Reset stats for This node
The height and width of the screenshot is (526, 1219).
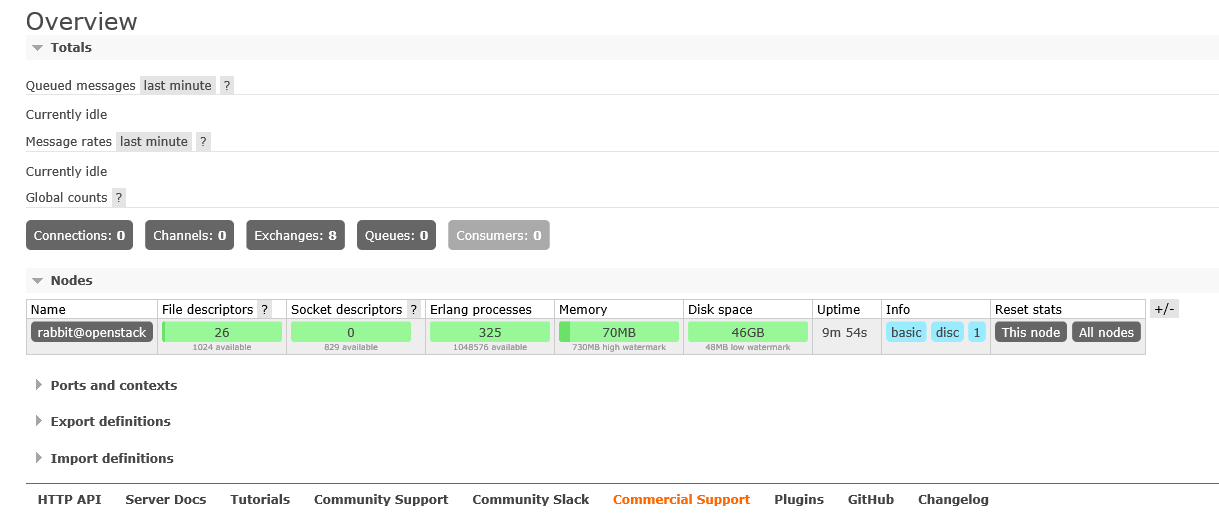(x=1031, y=332)
